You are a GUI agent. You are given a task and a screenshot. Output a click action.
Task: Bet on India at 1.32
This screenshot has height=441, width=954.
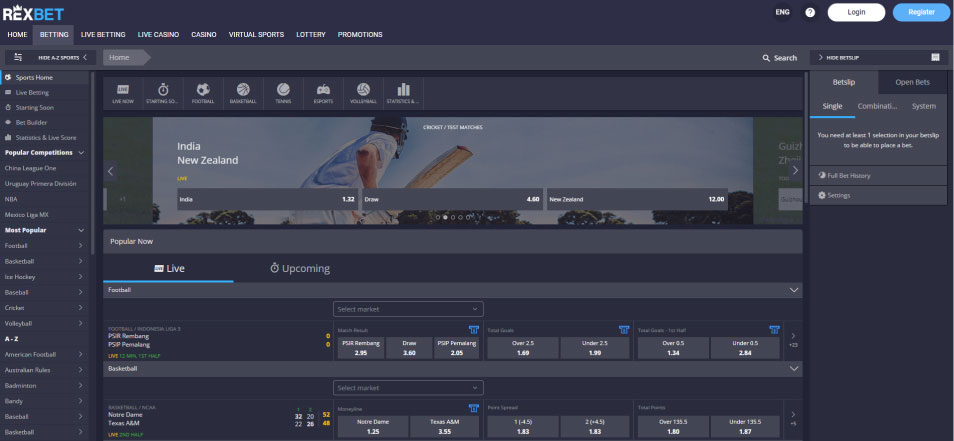point(267,199)
